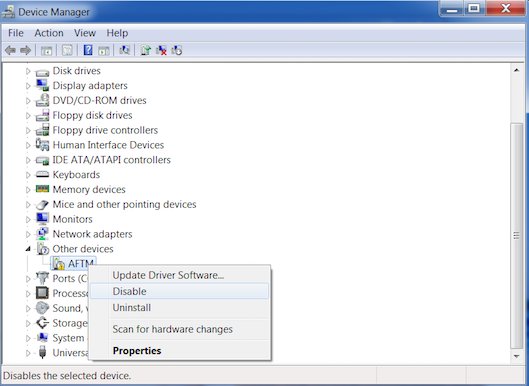Expand the Disk drives node
Image resolution: width=529 pixels, height=386 pixels.
click(x=28, y=71)
